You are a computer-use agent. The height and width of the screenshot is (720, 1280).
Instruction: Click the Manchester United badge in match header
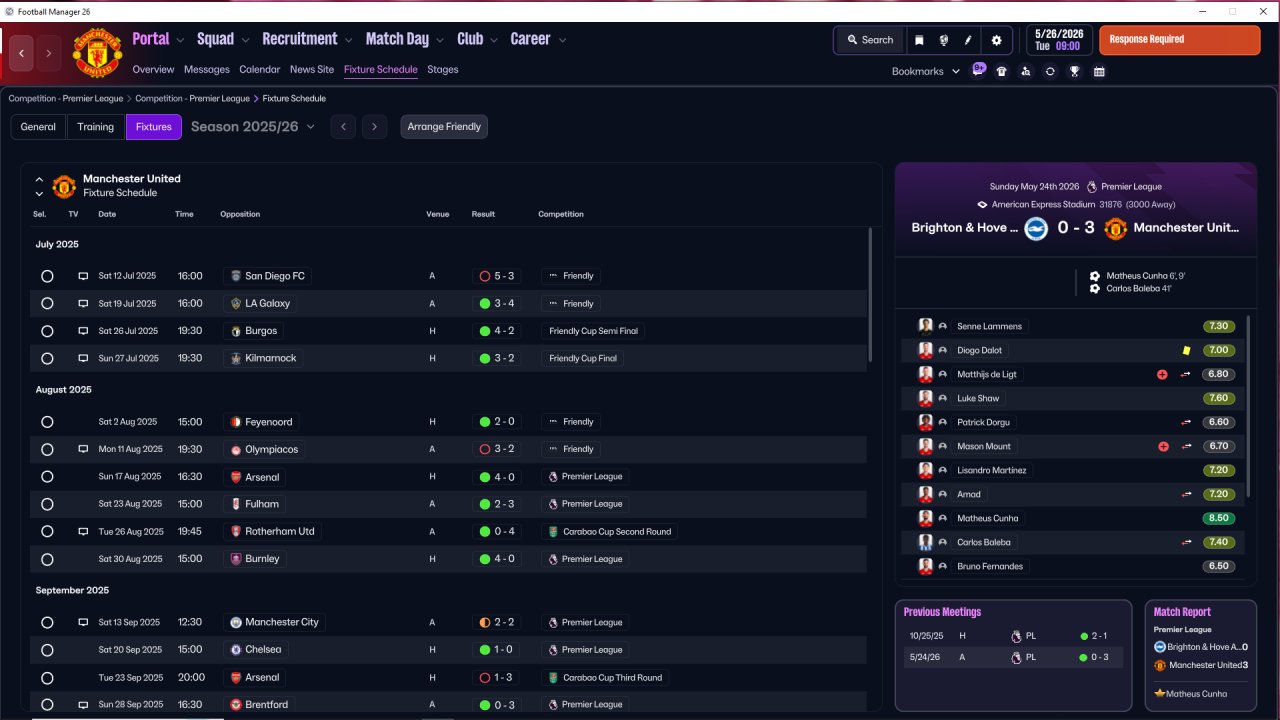[x=1115, y=228]
